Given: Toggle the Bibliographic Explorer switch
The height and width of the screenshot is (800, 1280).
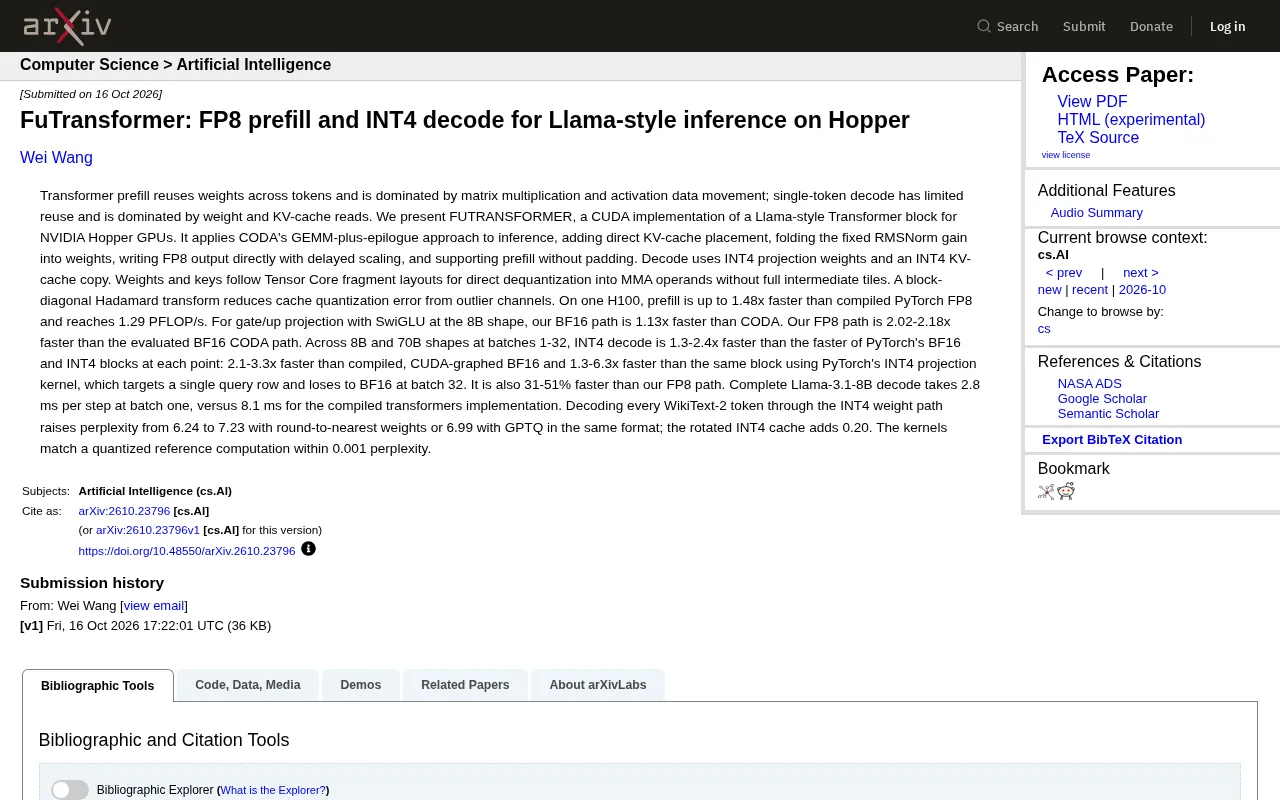Looking at the screenshot, I should pyautogui.click(x=70, y=790).
